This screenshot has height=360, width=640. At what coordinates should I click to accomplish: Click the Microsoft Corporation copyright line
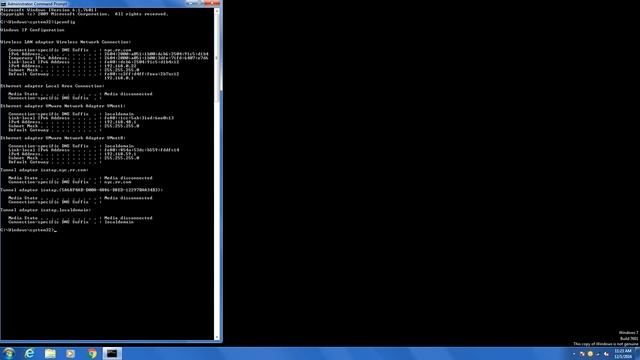(x=84, y=14)
